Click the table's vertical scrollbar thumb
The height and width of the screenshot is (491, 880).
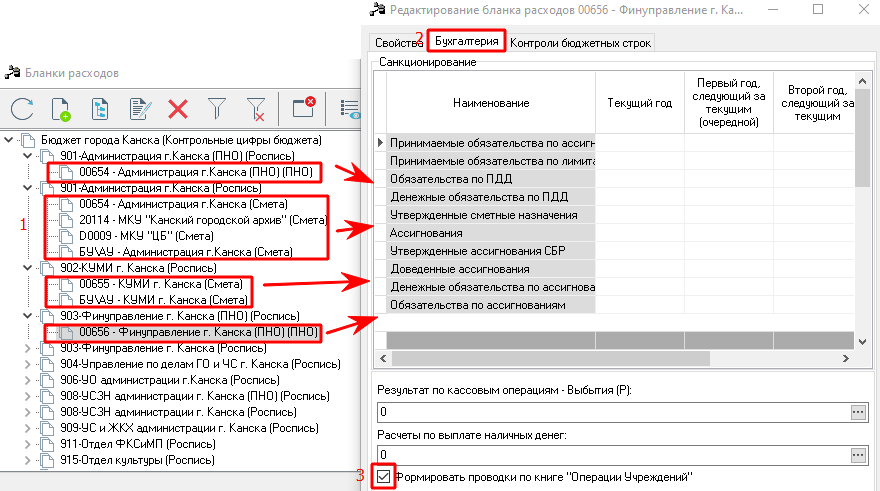point(862,138)
